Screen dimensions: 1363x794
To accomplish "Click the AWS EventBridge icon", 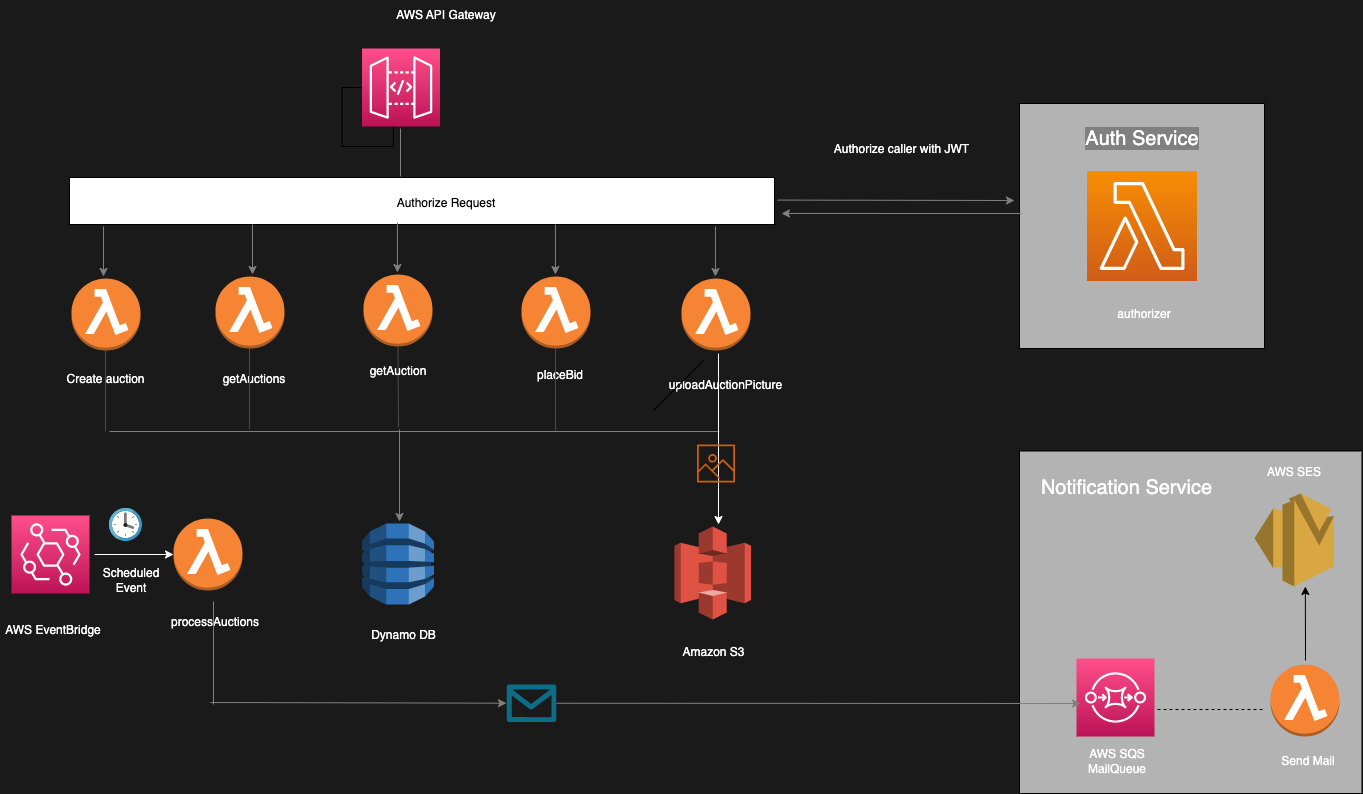I will tap(51, 555).
